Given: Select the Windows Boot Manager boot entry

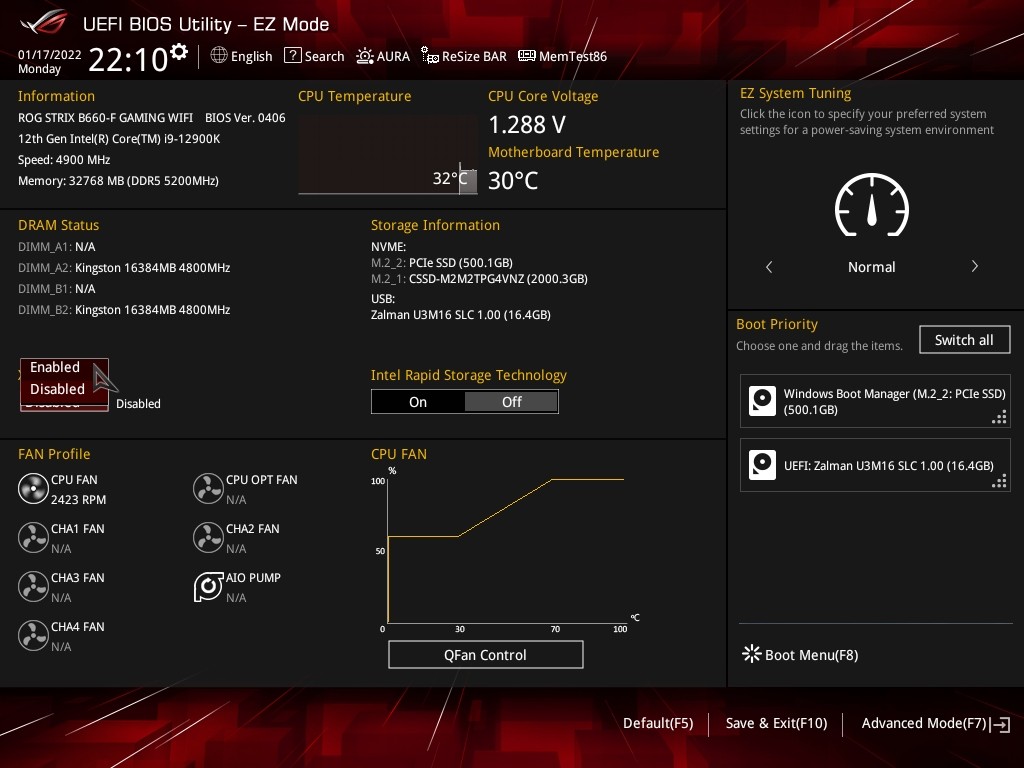Looking at the screenshot, I should pyautogui.click(x=877, y=402).
